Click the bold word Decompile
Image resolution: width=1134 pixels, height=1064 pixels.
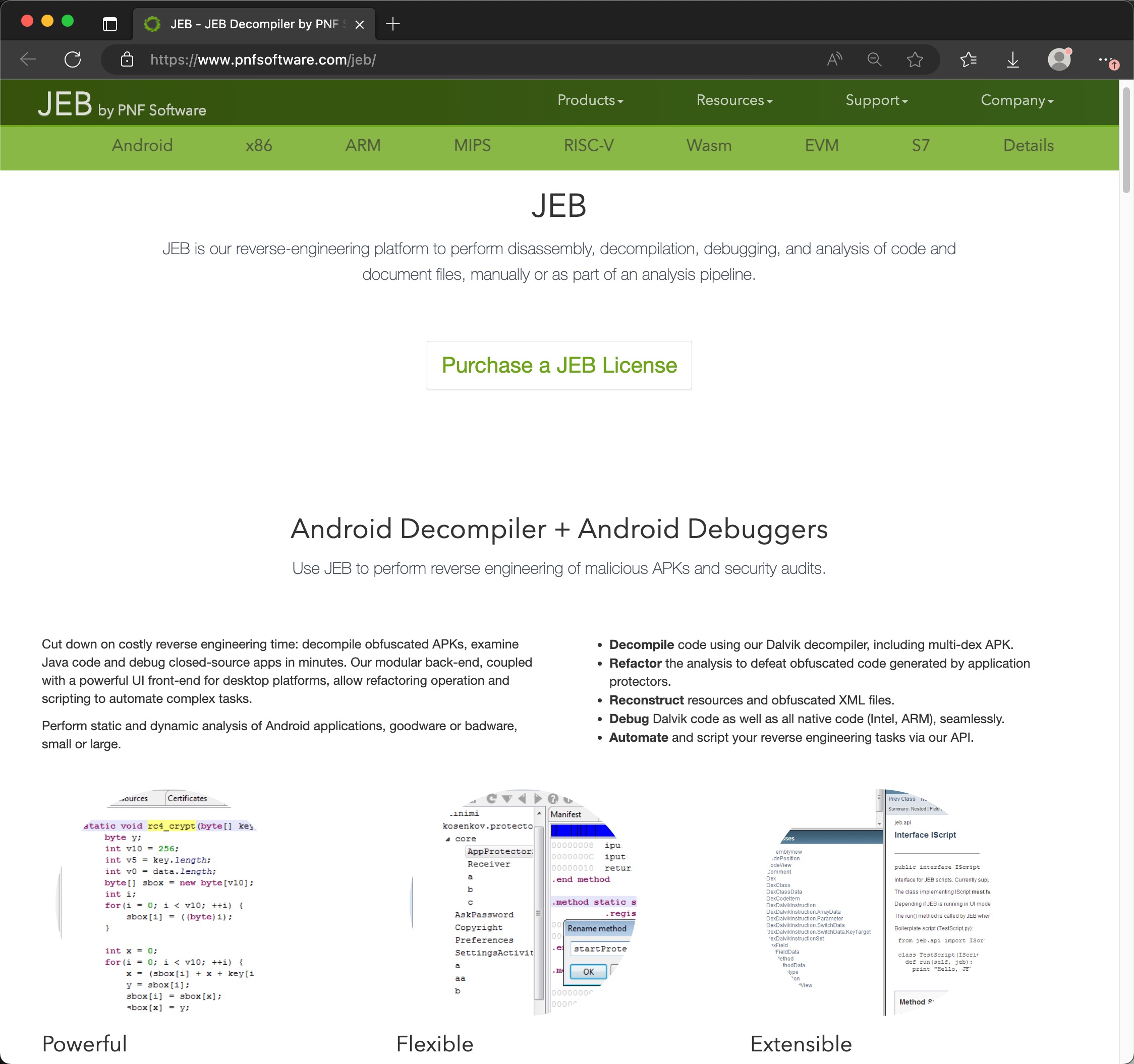(642, 644)
